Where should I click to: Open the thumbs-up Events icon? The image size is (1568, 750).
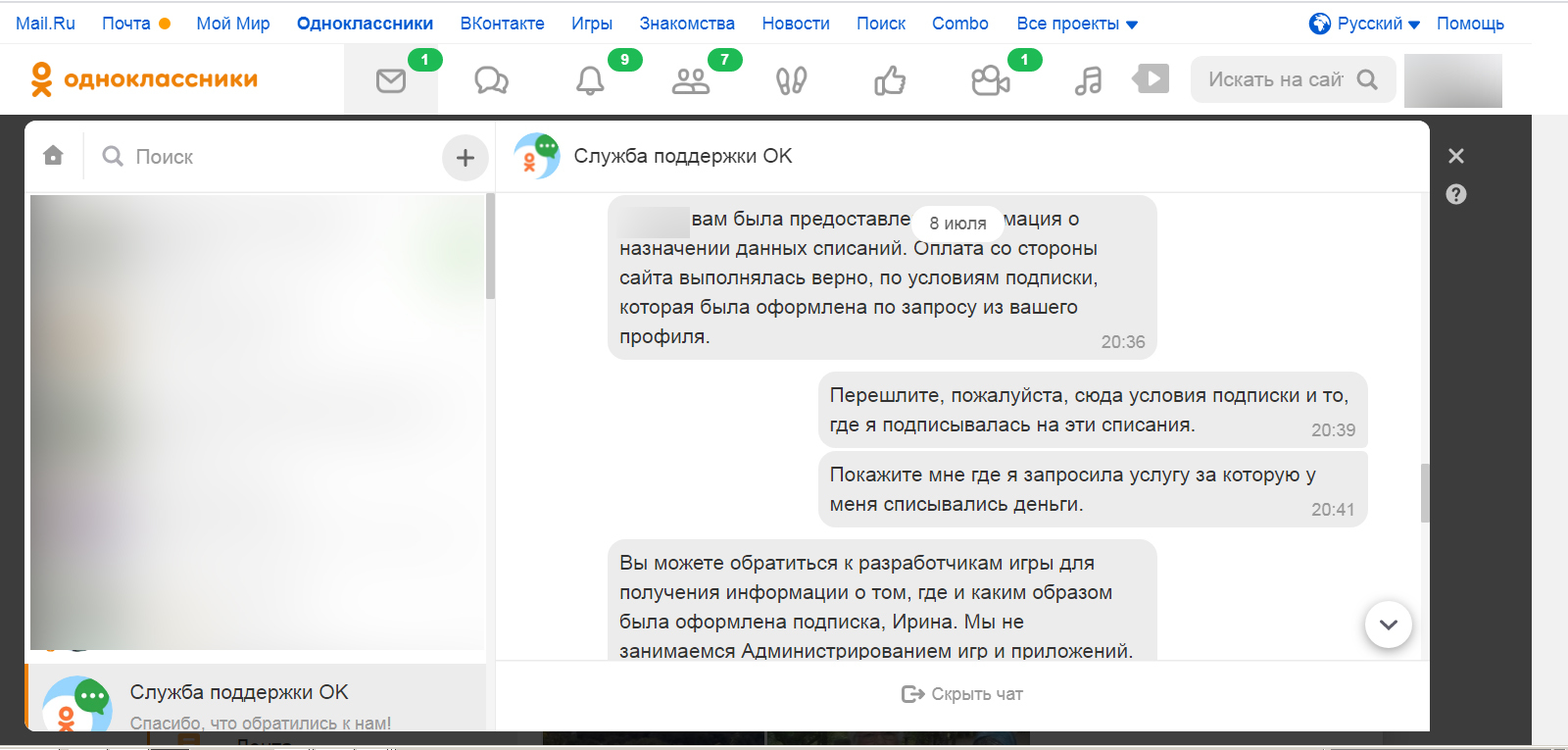point(890,80)
